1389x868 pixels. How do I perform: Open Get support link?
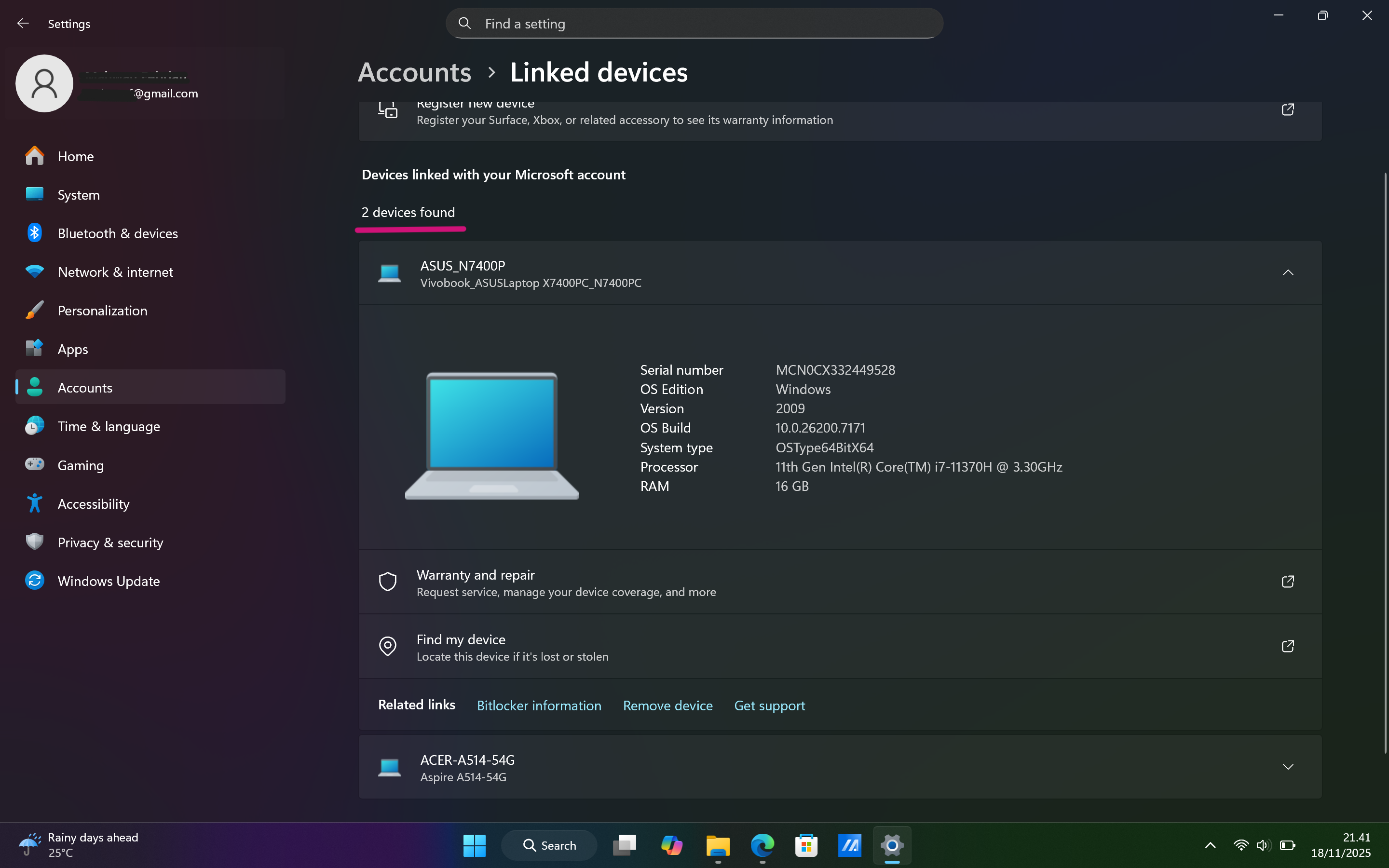pos(769,705)
